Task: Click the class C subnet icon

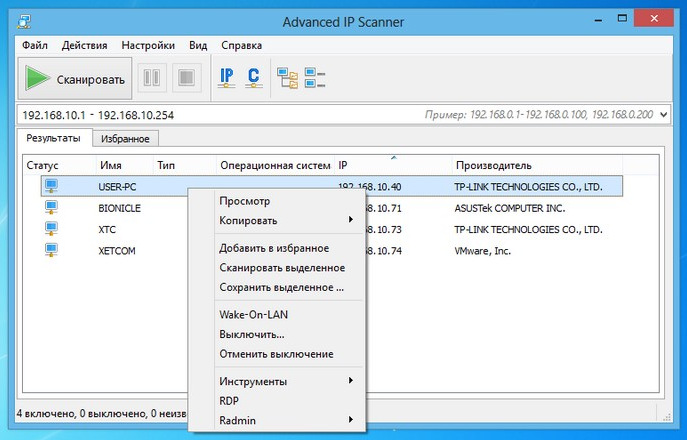Action: 254,78
